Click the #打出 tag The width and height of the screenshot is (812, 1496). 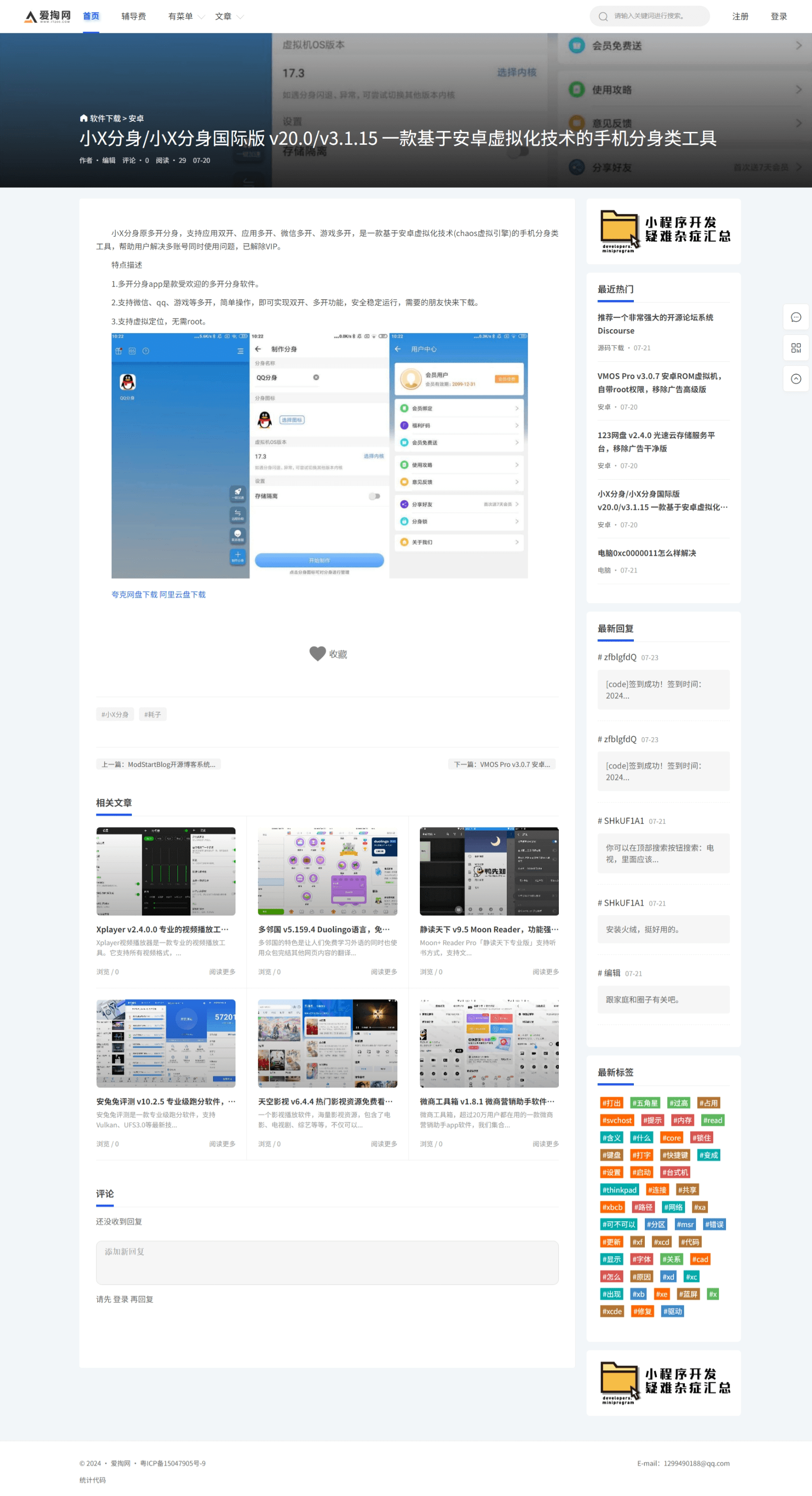(x=611, y=1103)
